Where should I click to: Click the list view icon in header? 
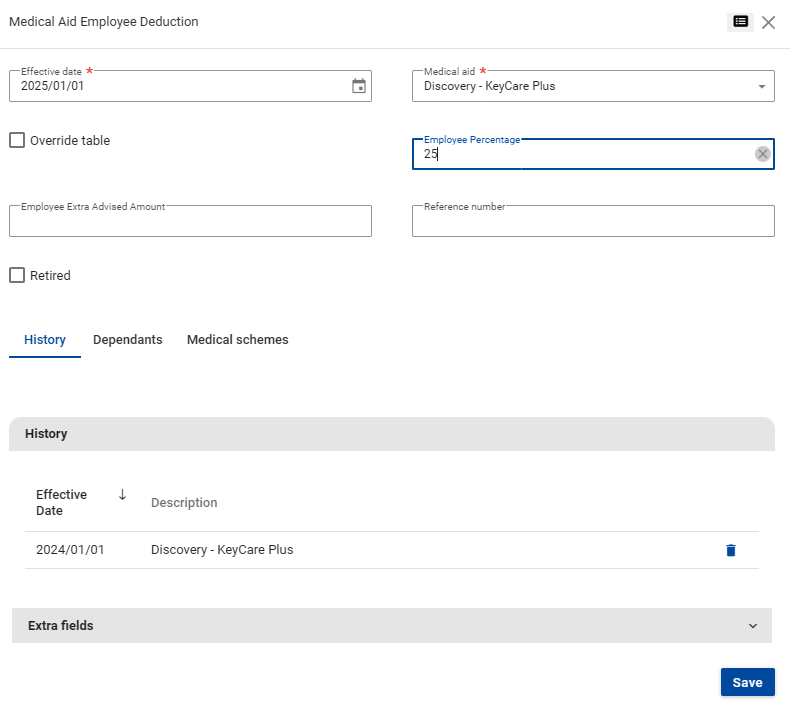(740, 22)
